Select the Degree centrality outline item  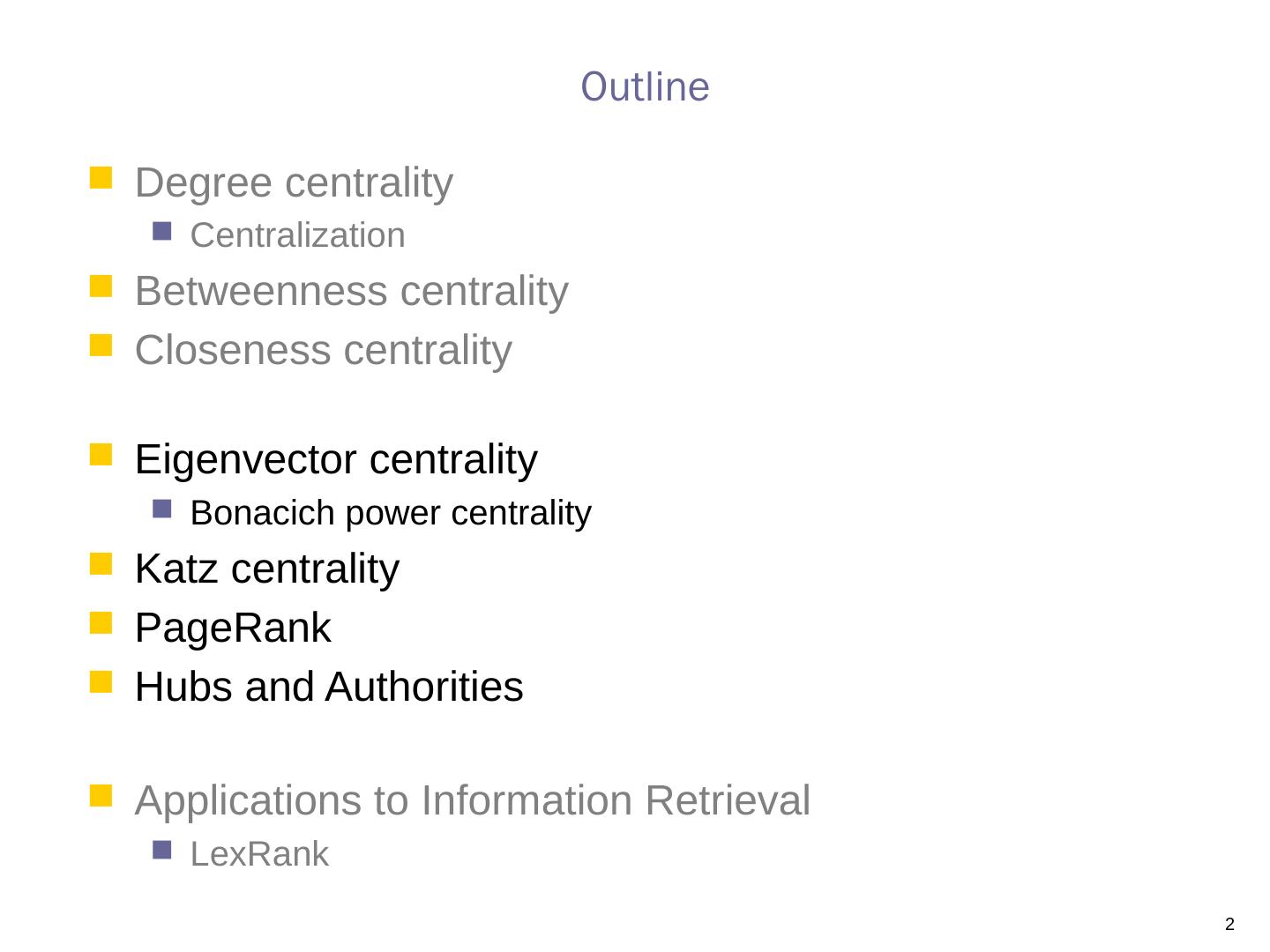(294, 183)
